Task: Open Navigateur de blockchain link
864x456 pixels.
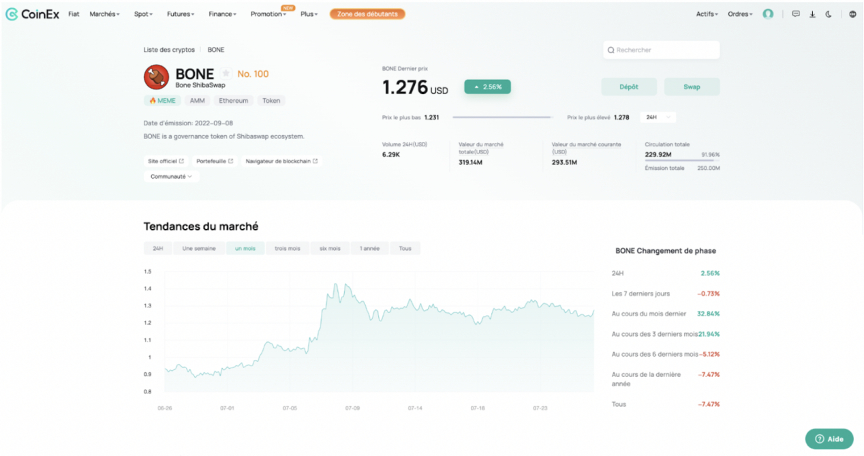Action: click(282, 161)
